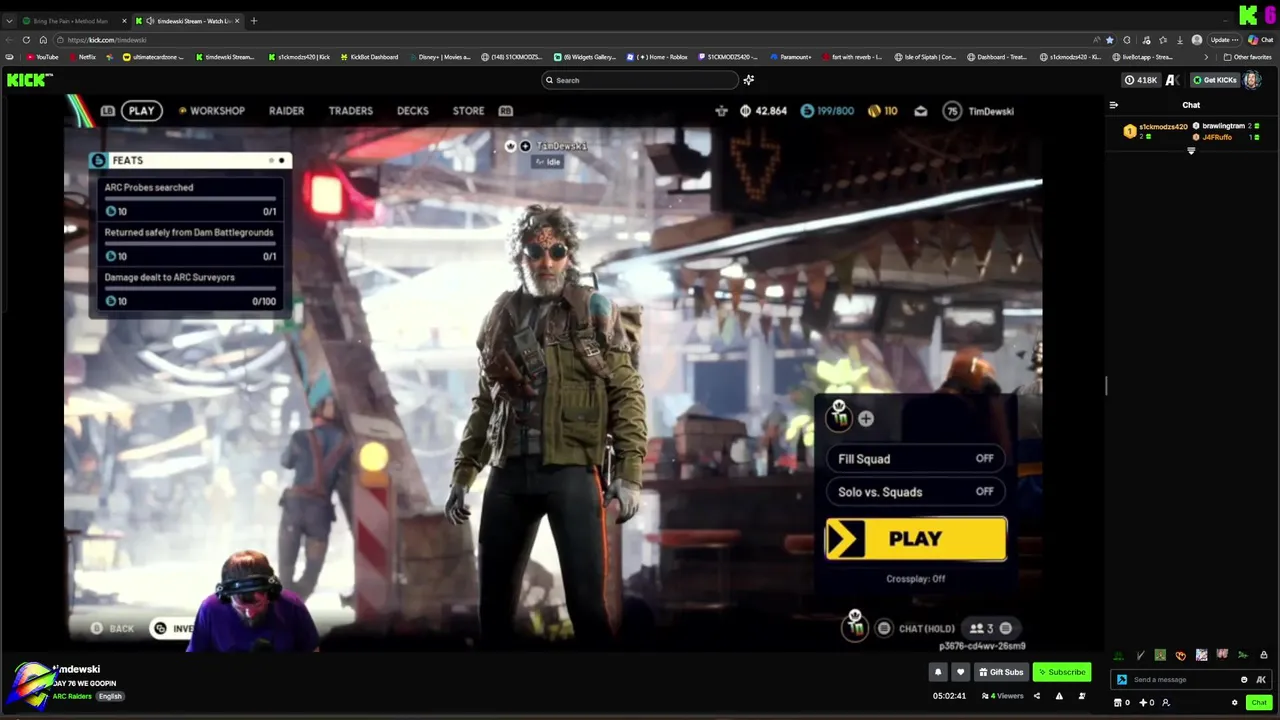The height and width of the screenshot is (720, 1280).
Task: Click Returned safely from Dam Battlegrounds feat
Action: [190, 244]
